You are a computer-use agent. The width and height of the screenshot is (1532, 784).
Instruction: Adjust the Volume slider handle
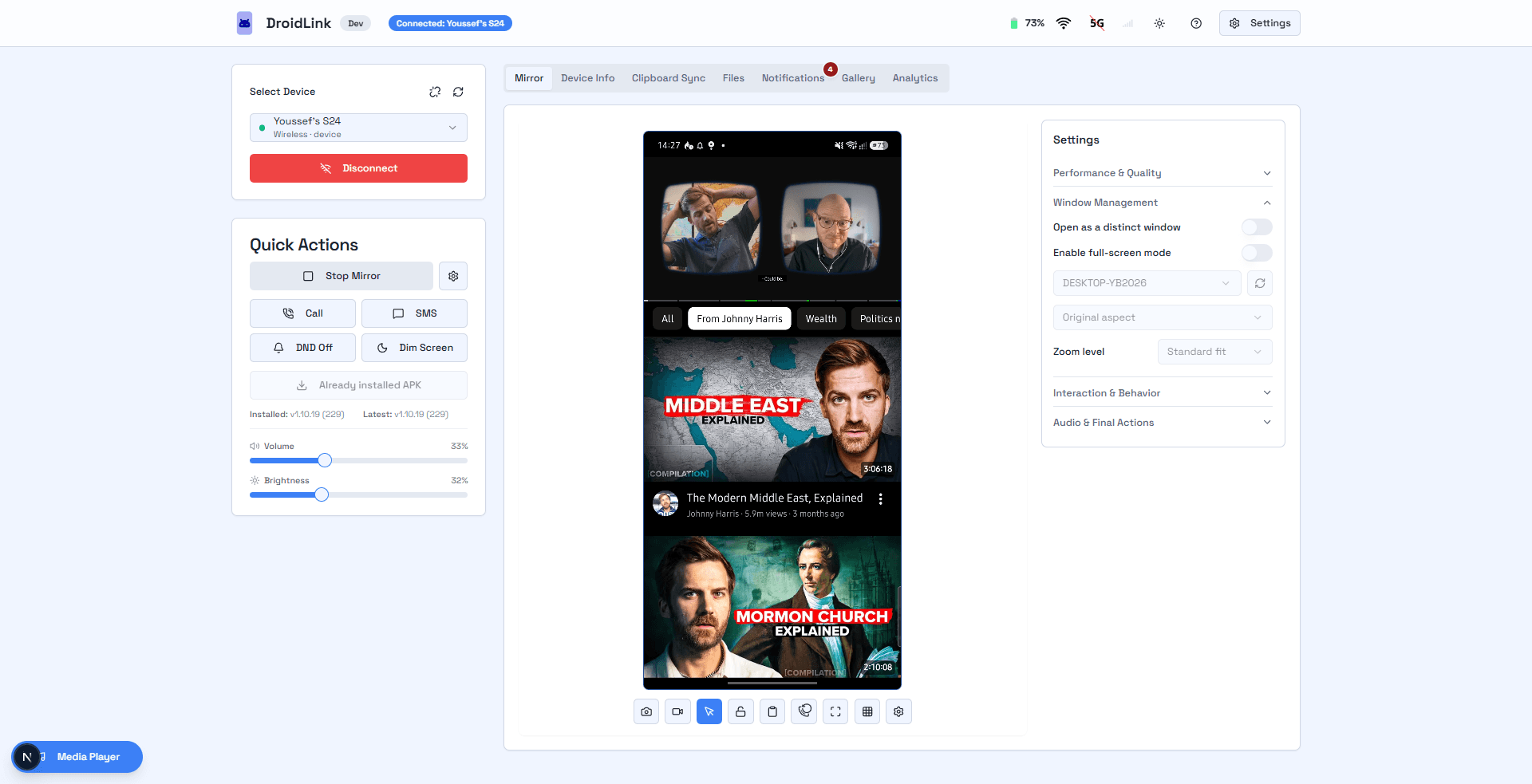click(325, 460)
